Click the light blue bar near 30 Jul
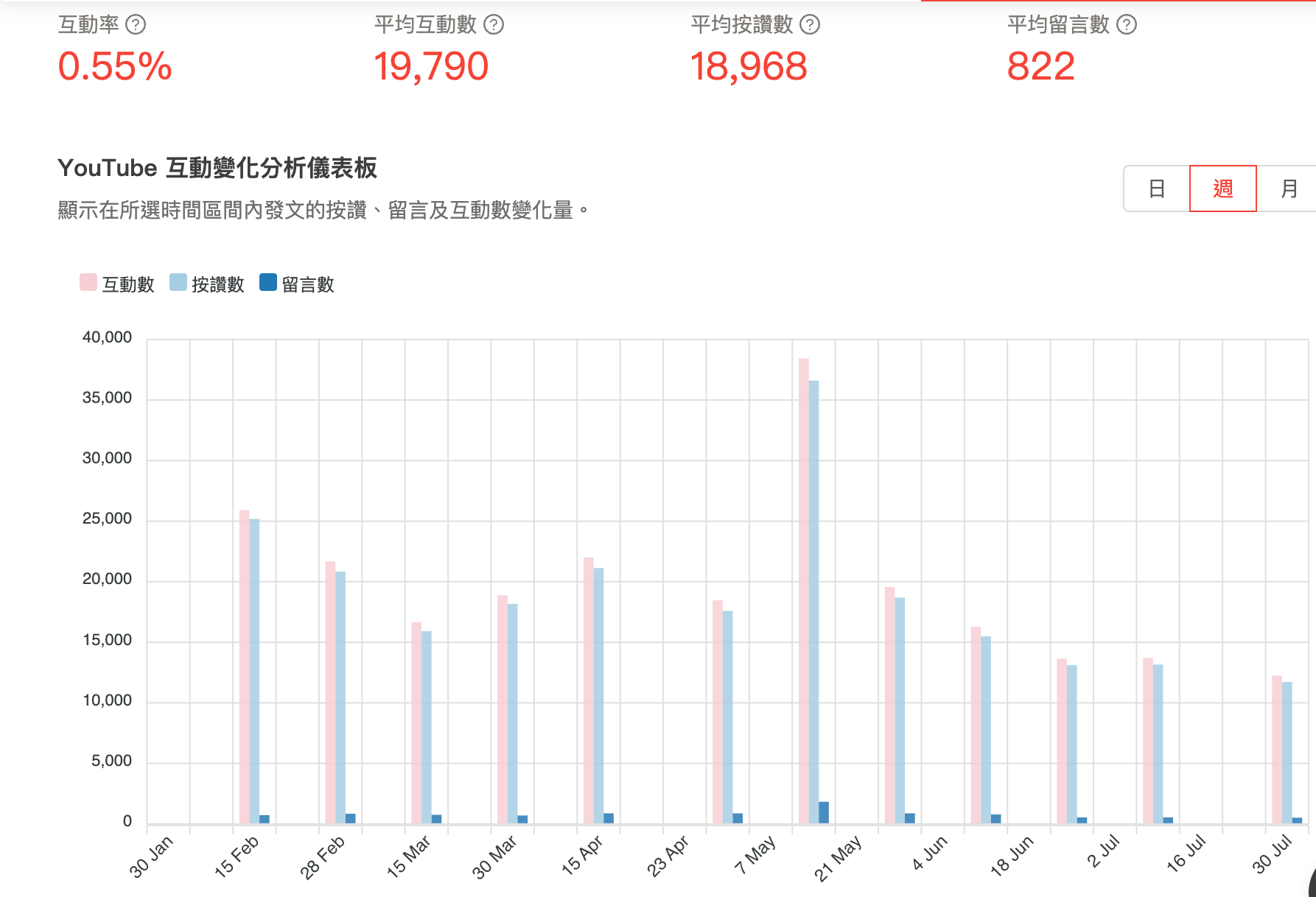This screenshot has height=897, width=1316. (1287, 753)
